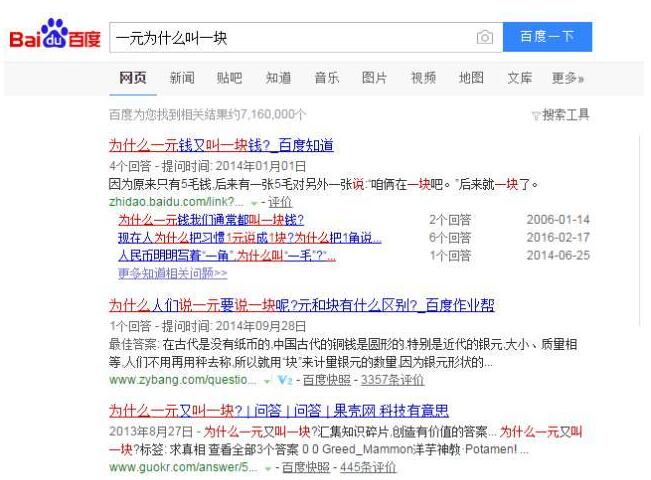Click the Baidu logo
Image resolution: width=651 pixels, height=480 pixels.
coord(55,35)
